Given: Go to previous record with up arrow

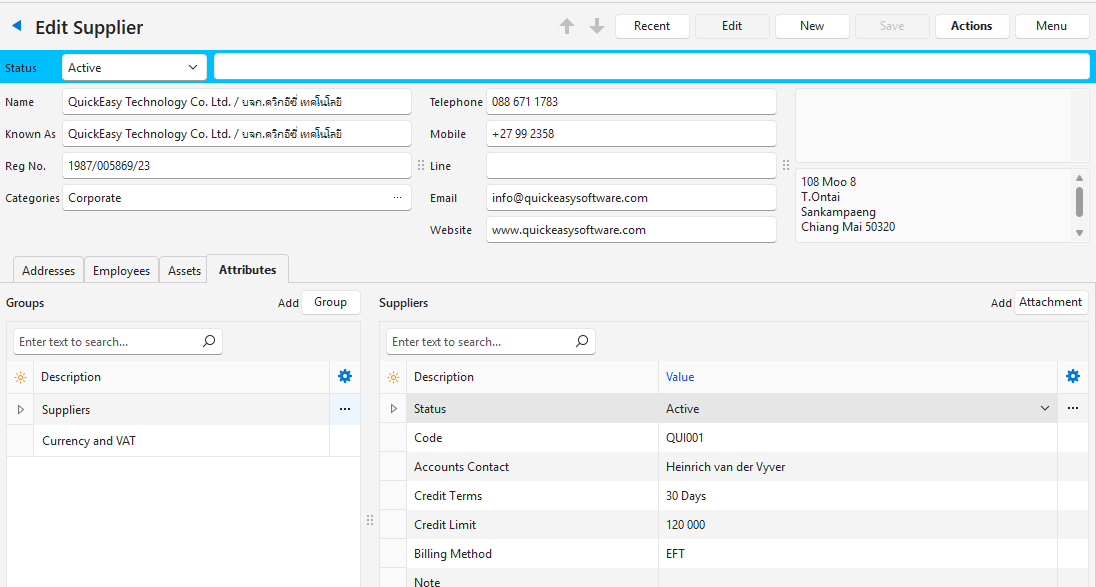Looking at the screenshot, I should 567,27.
